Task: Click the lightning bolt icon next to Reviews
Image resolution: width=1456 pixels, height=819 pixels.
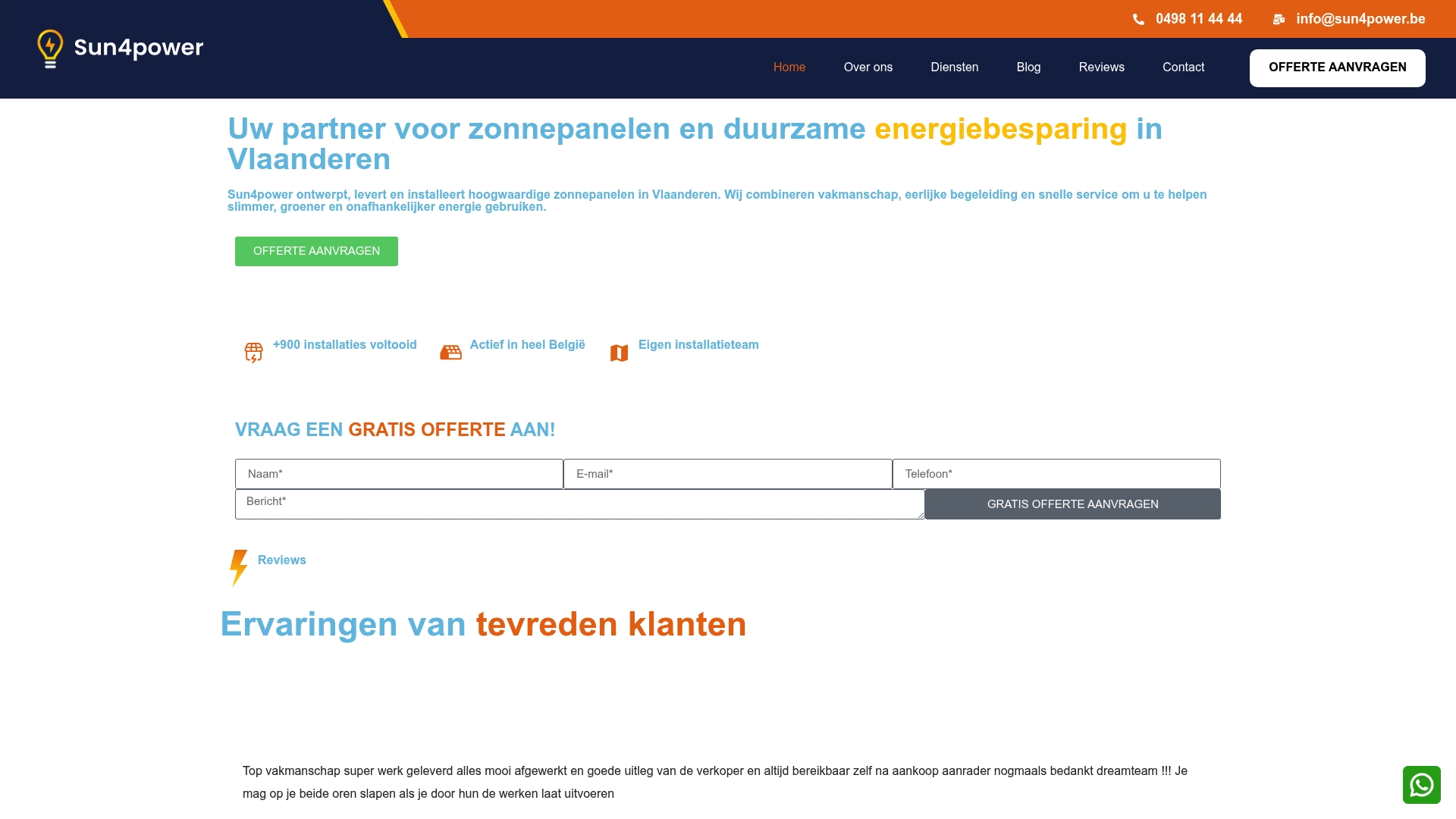Action: [x=239, y=568]
